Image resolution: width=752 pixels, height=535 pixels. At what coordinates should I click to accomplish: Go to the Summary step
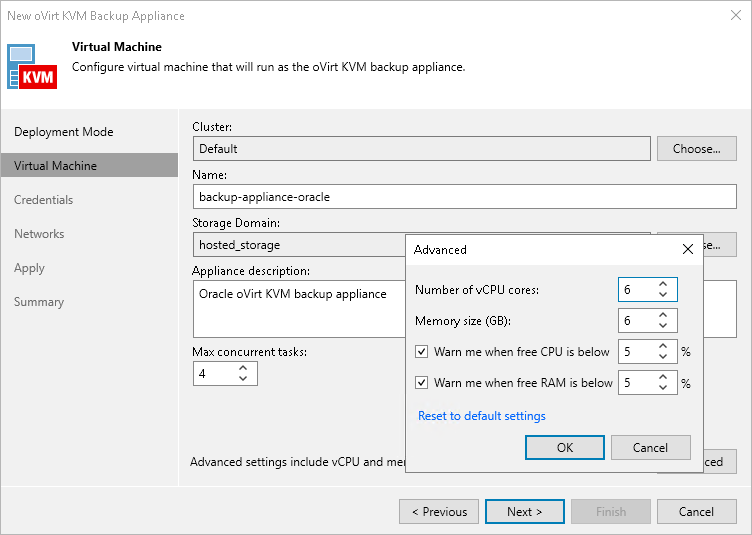click(39, 302)
